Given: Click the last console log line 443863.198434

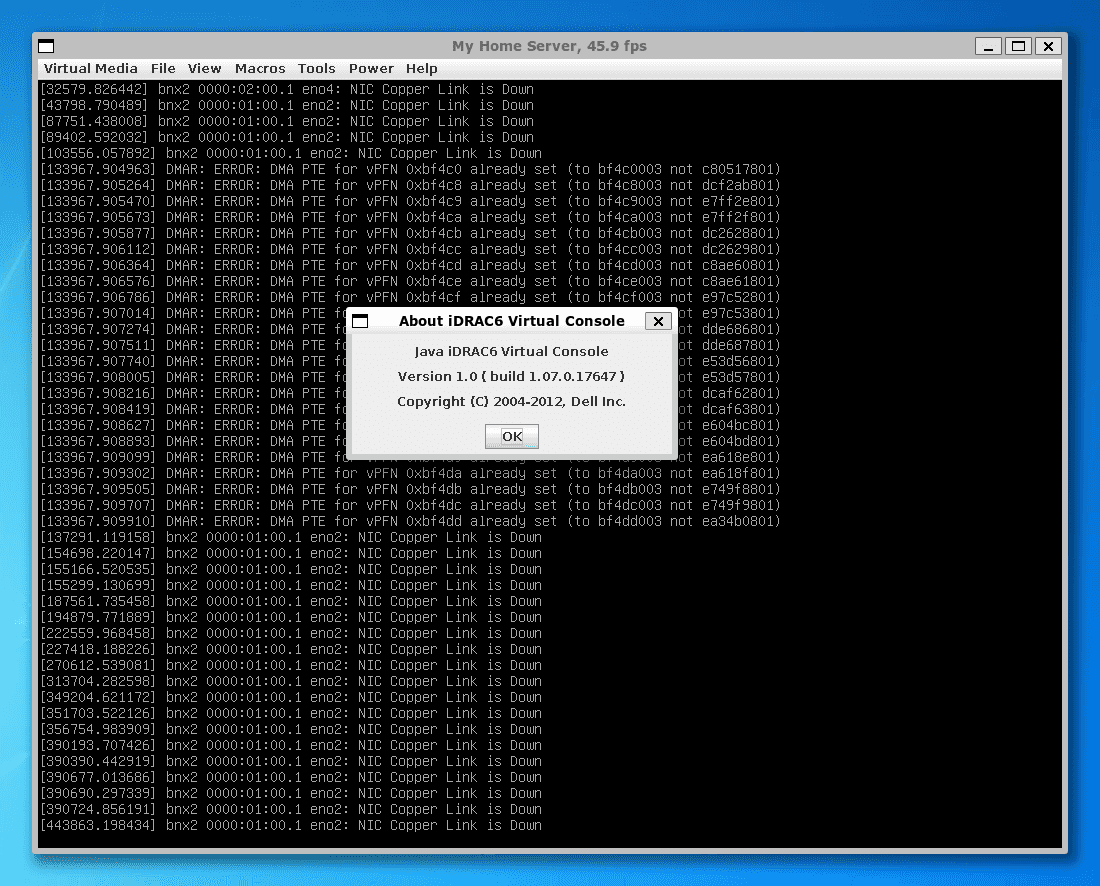Looking at the screenshot, I should pos(290,825).
